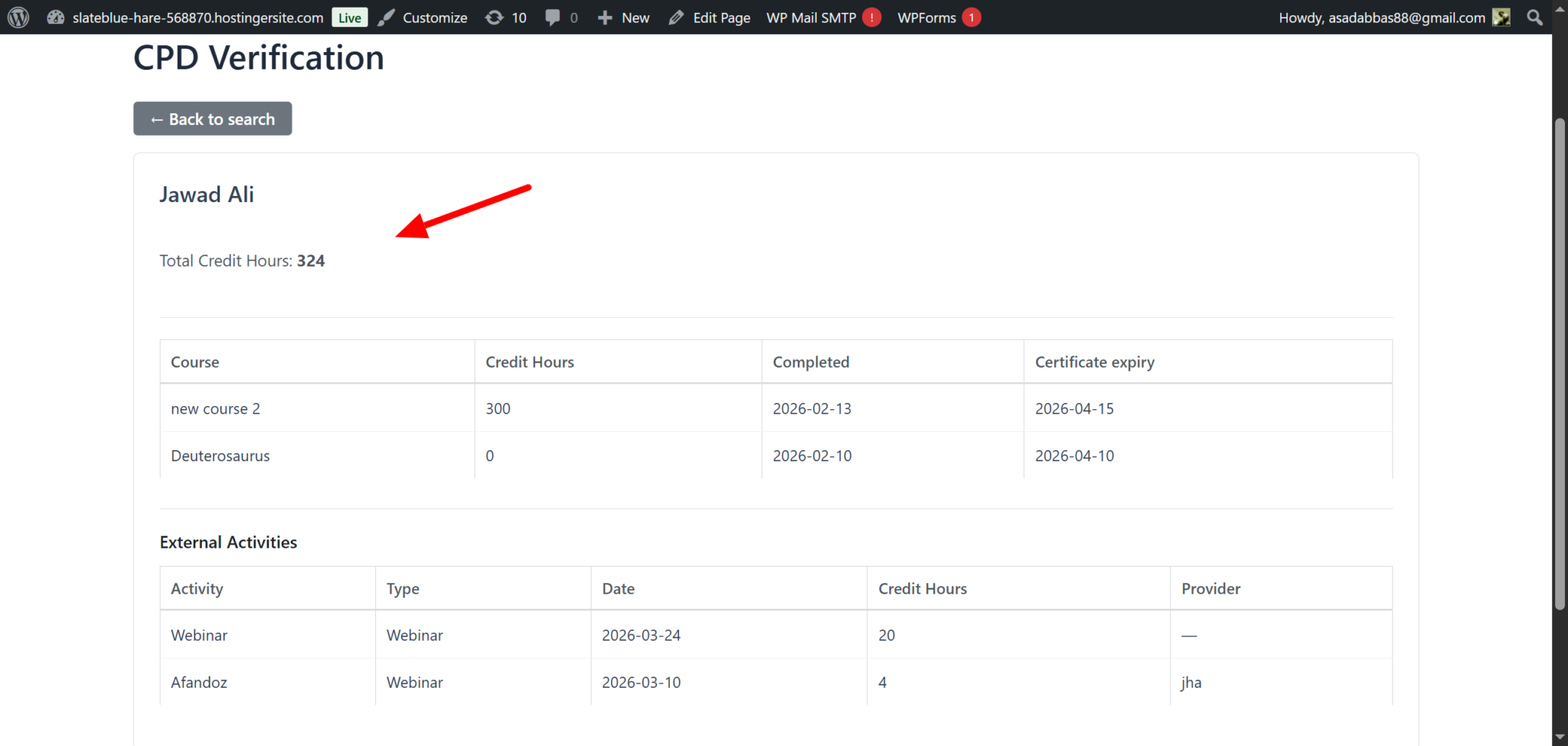Open the WPForms admin menu
The width and height of the screenshot is (1568, 746).
(926, 17)
